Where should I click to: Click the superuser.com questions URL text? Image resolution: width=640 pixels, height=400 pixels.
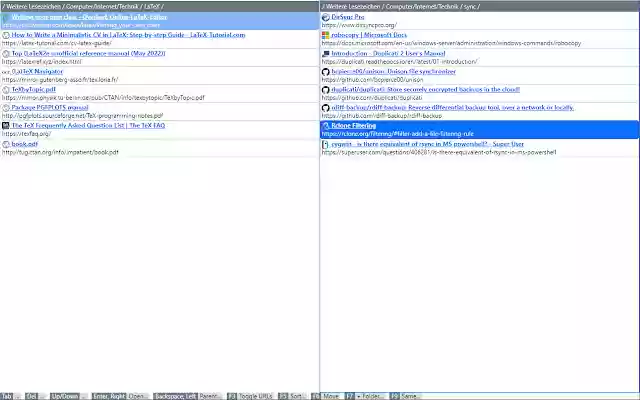[439, 152]
